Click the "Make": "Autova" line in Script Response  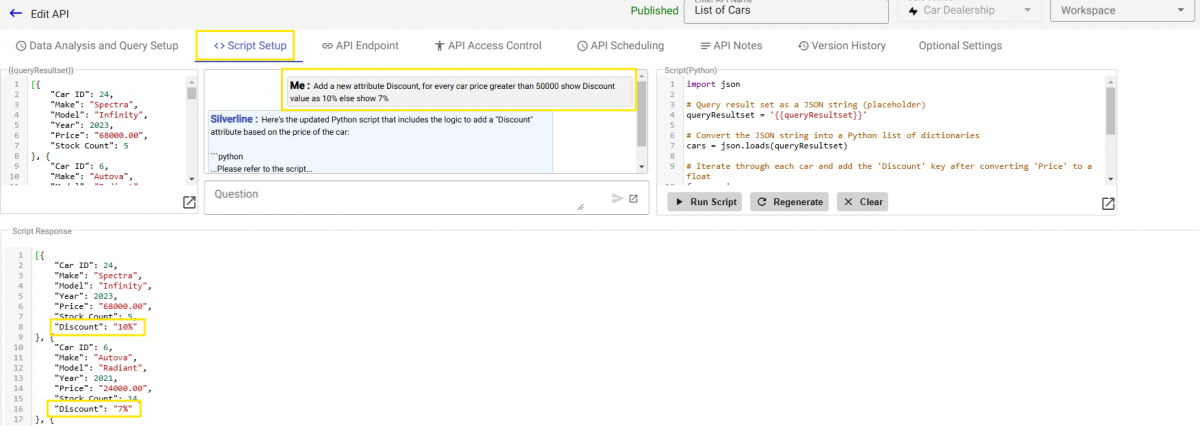[x=98, y=357]
